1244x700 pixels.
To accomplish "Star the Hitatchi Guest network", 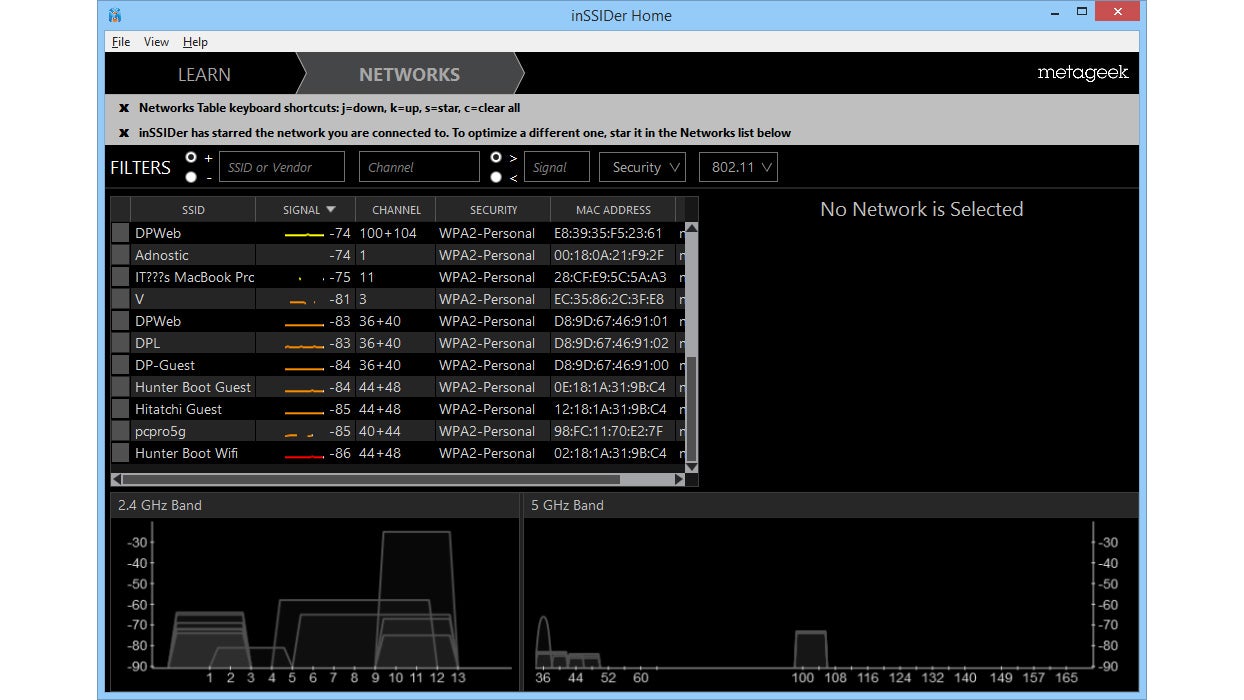I will click(120, 409).
